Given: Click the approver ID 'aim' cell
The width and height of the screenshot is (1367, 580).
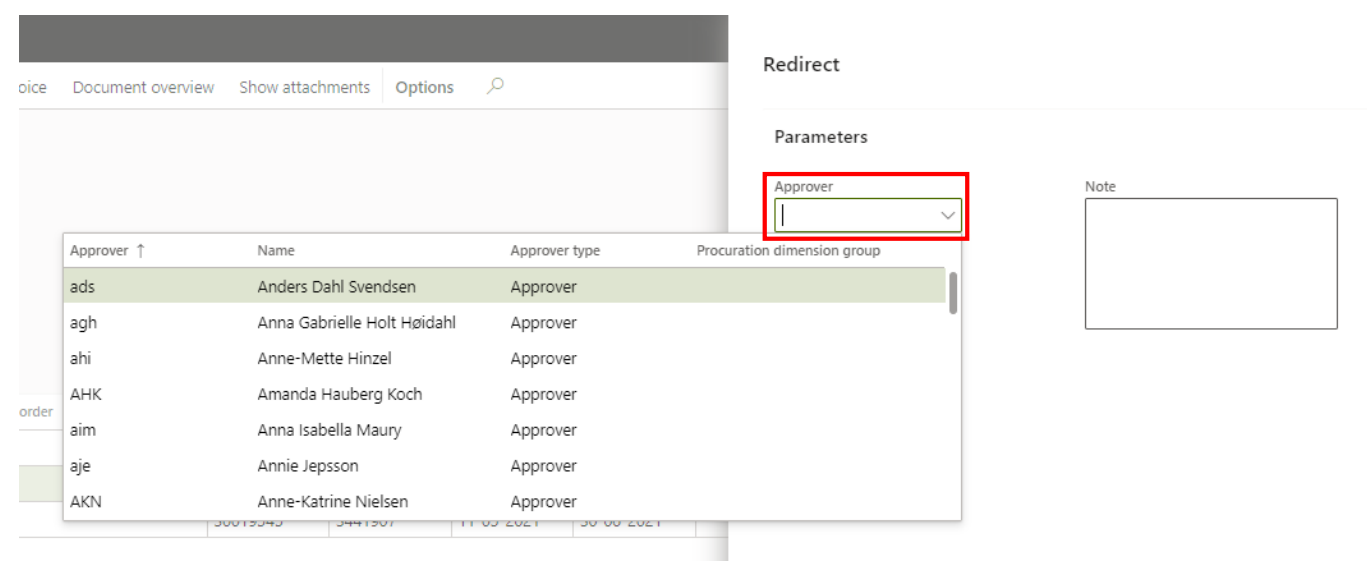Looking at the screenshot, I should point(83,431).
